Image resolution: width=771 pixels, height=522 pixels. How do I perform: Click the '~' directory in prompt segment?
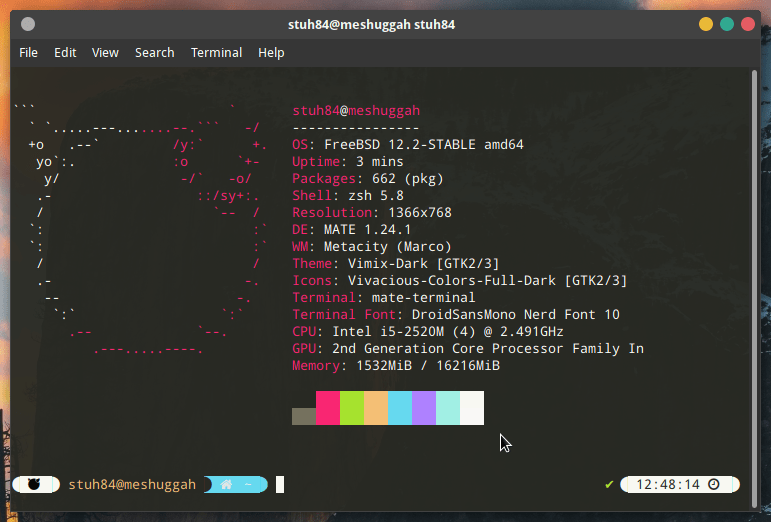(248, 485)
